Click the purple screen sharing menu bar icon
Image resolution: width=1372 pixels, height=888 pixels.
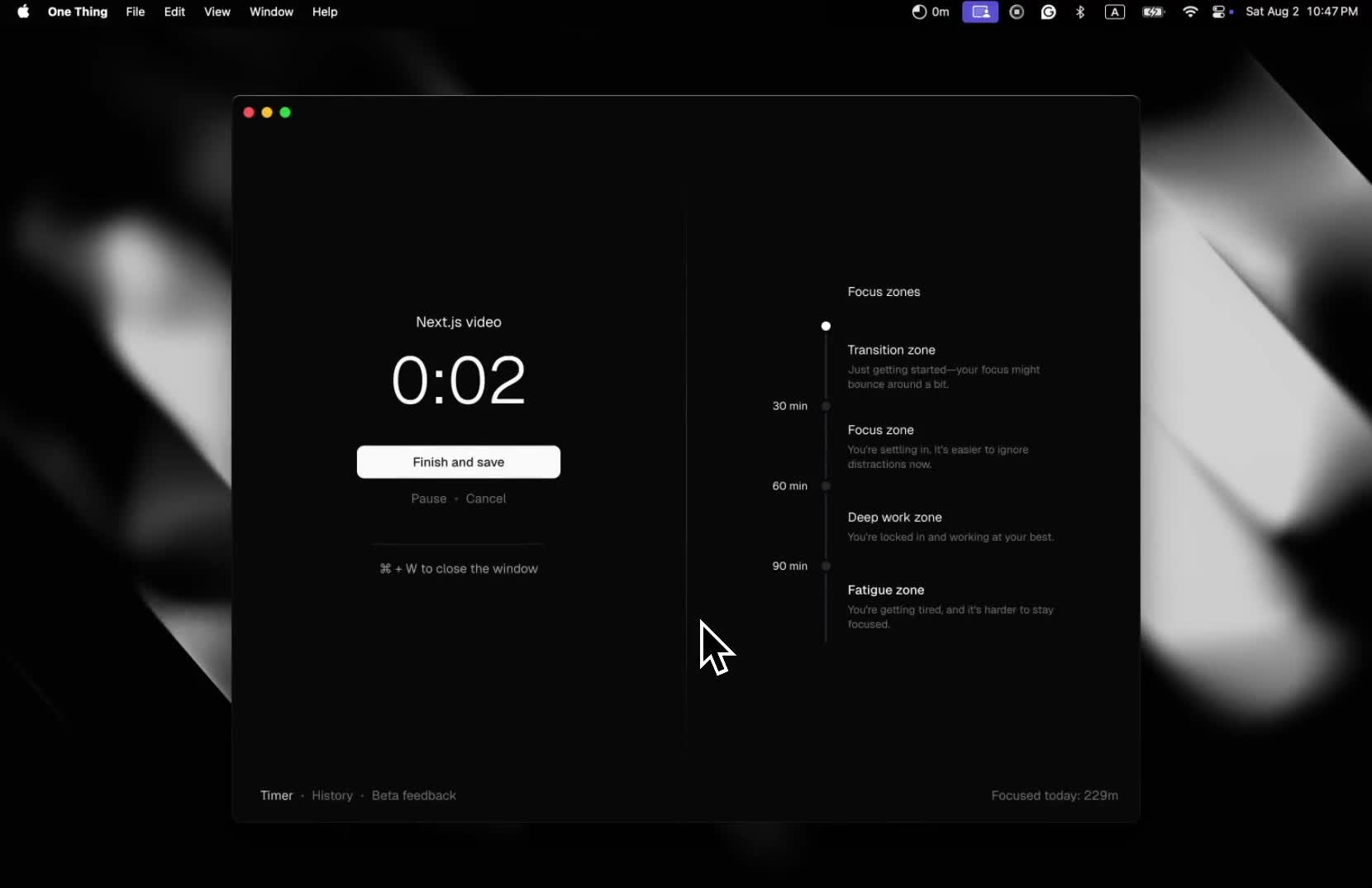point(980,12)
